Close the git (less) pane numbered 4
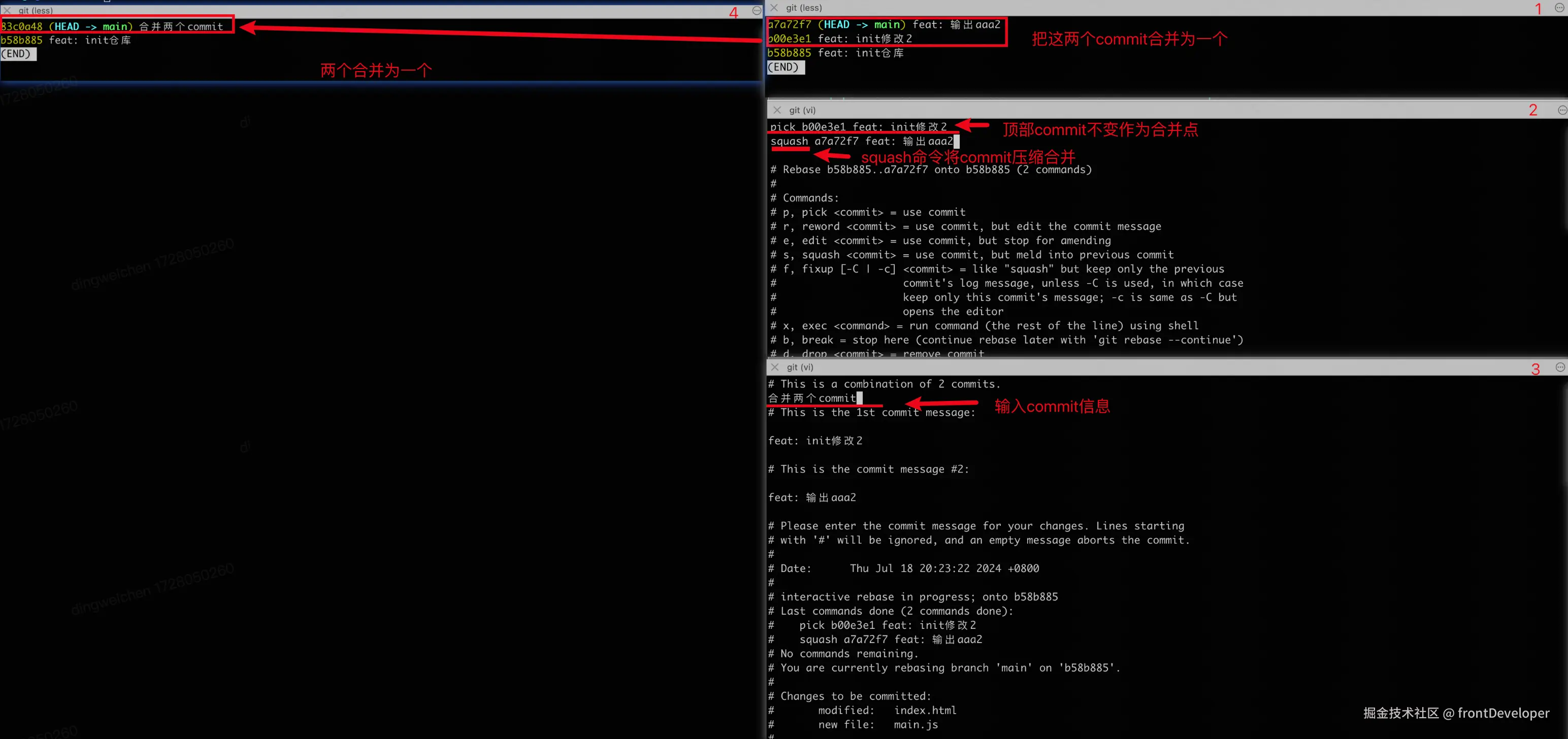This screenshot has height=739, width=1568. pyautogui.click(x=7, y=10)
